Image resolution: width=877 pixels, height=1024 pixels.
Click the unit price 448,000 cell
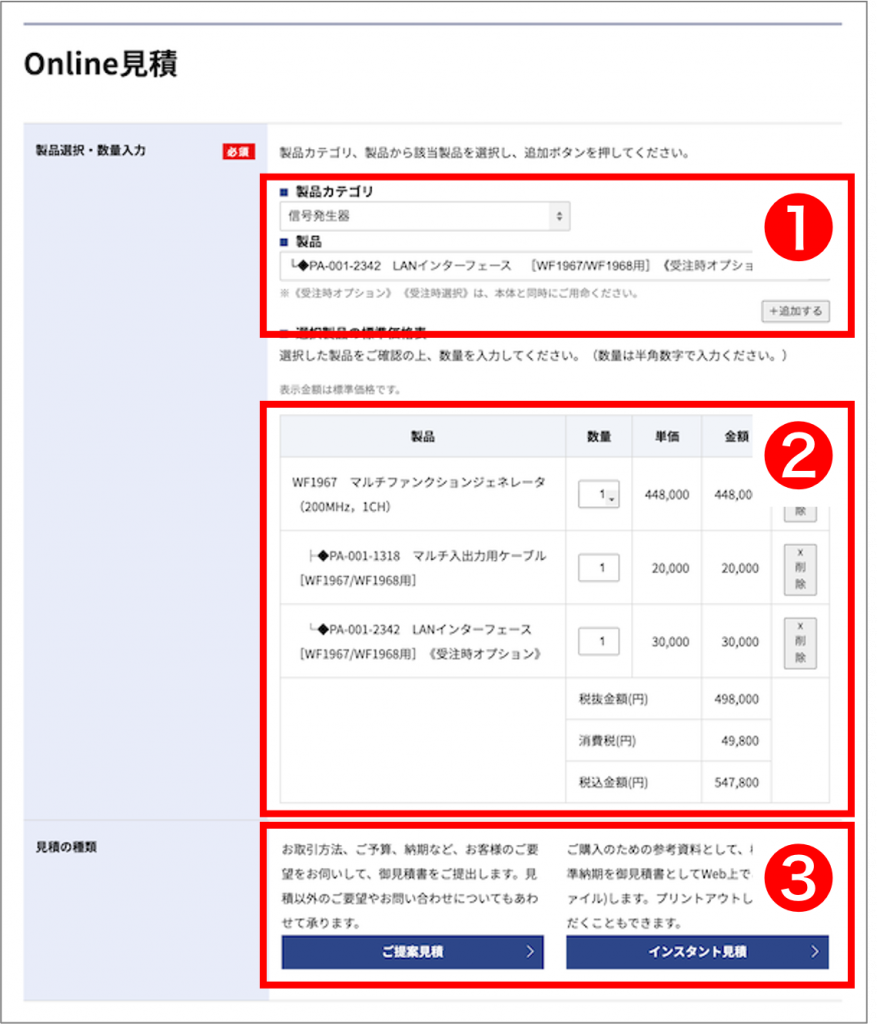(x=667, y=495)
